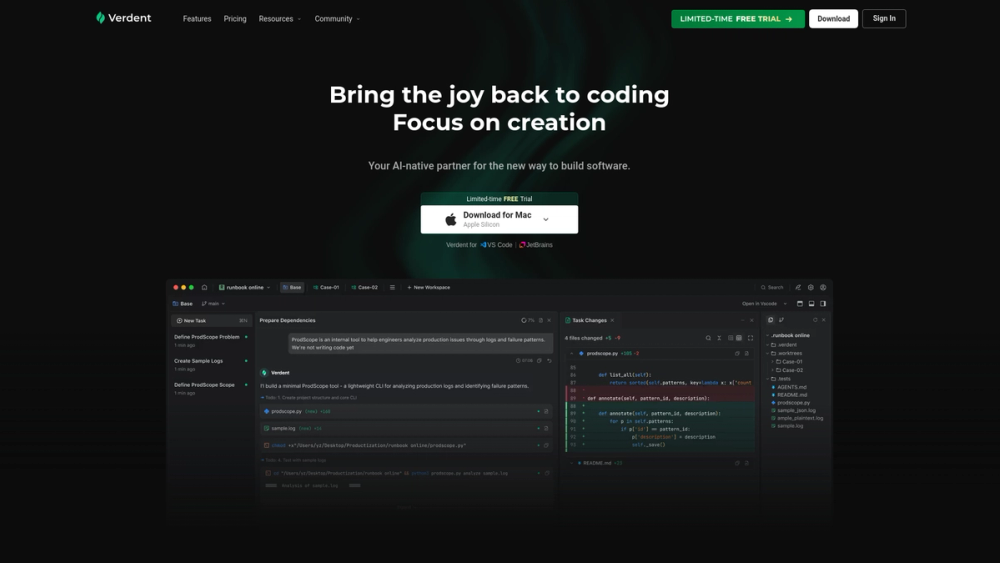Click the Verdent avatar in the chat
The image size is (1000, 563).
point(264,373)
